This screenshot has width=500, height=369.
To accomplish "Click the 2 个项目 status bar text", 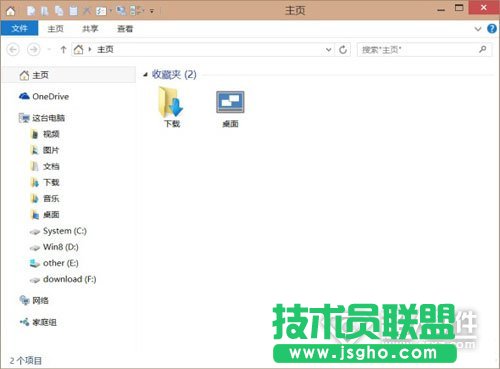I will 26,360.
